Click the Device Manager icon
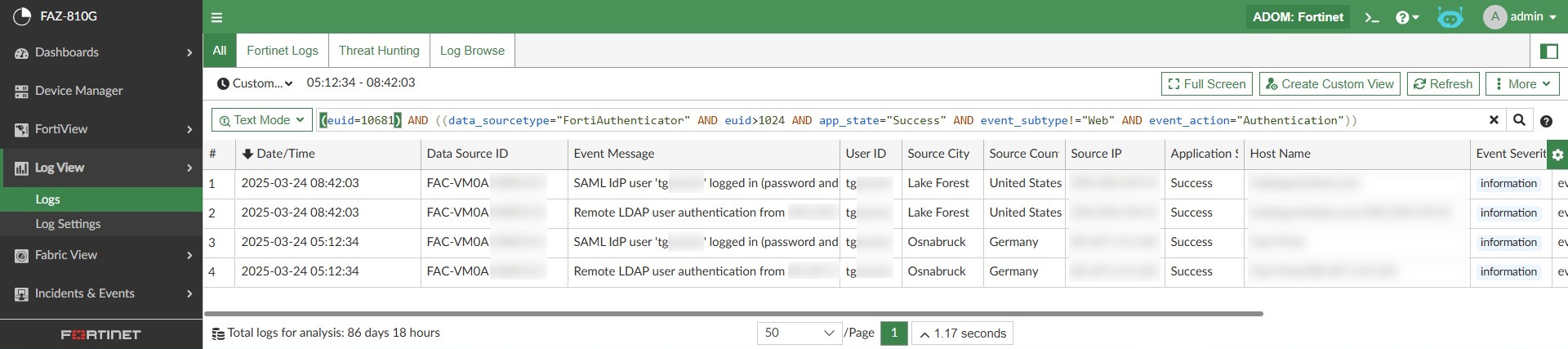Viewport: 1568px width, 349px height. 21,92
